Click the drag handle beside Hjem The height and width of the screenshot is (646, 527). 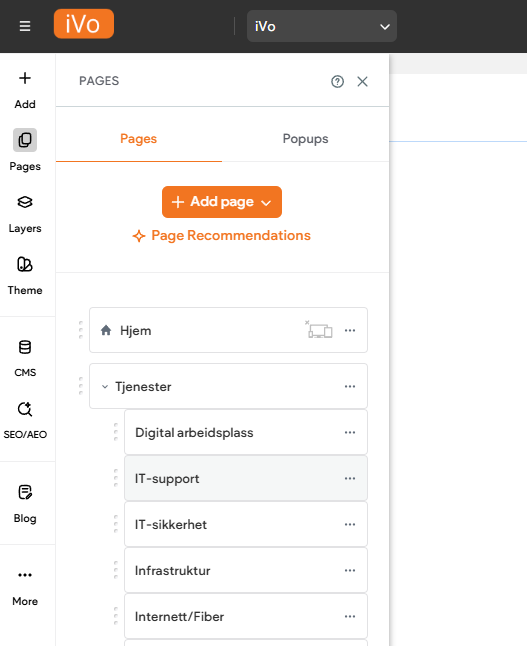pos(81,330)
